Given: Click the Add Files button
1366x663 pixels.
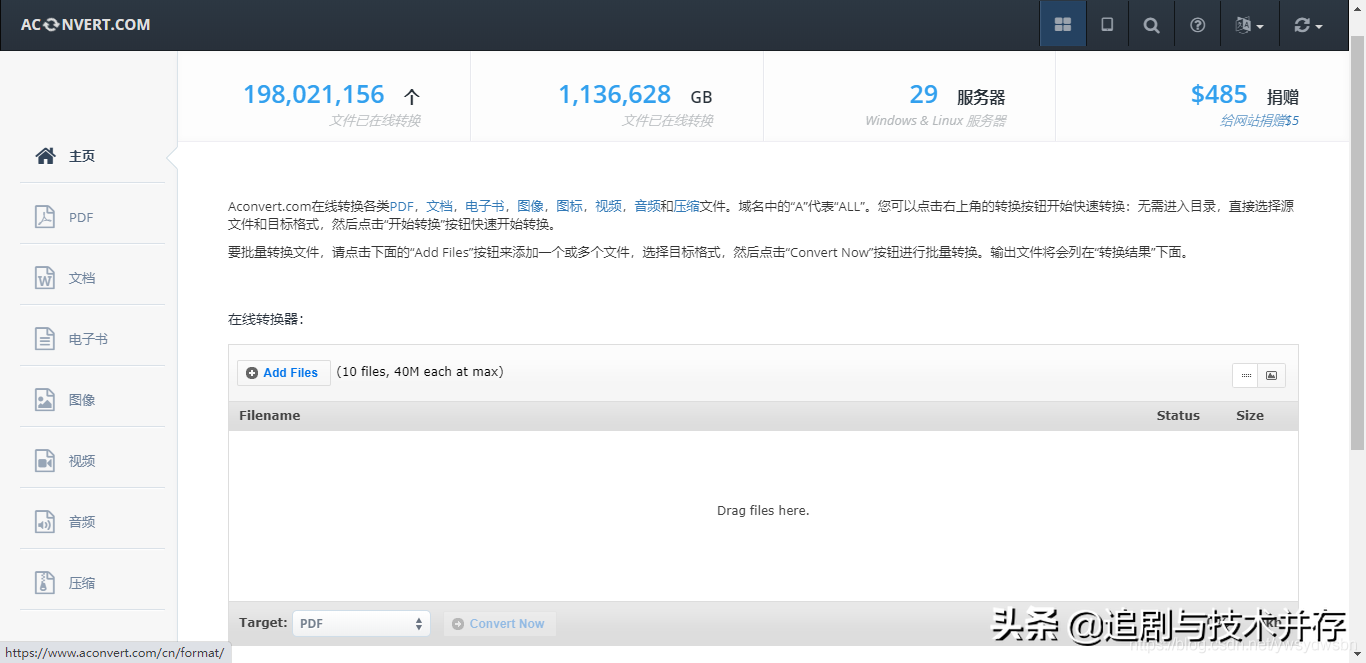Looking at the screenshot, I should [x=283, y=373].
